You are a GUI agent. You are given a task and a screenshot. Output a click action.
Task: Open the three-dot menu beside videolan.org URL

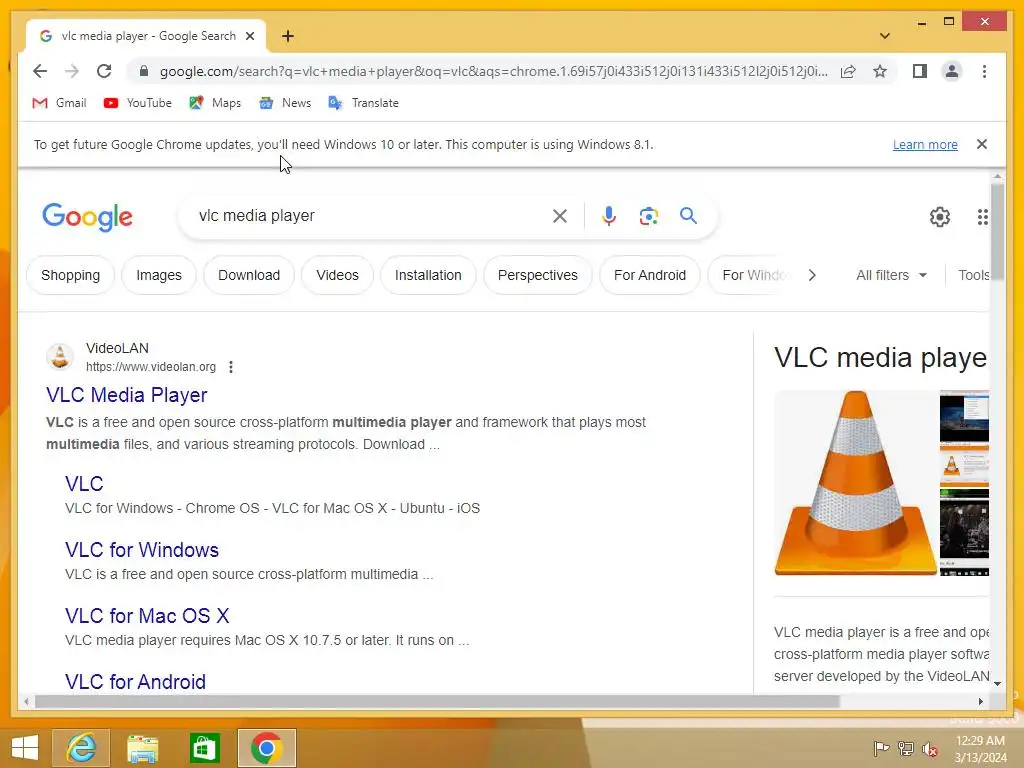[231, 367]
